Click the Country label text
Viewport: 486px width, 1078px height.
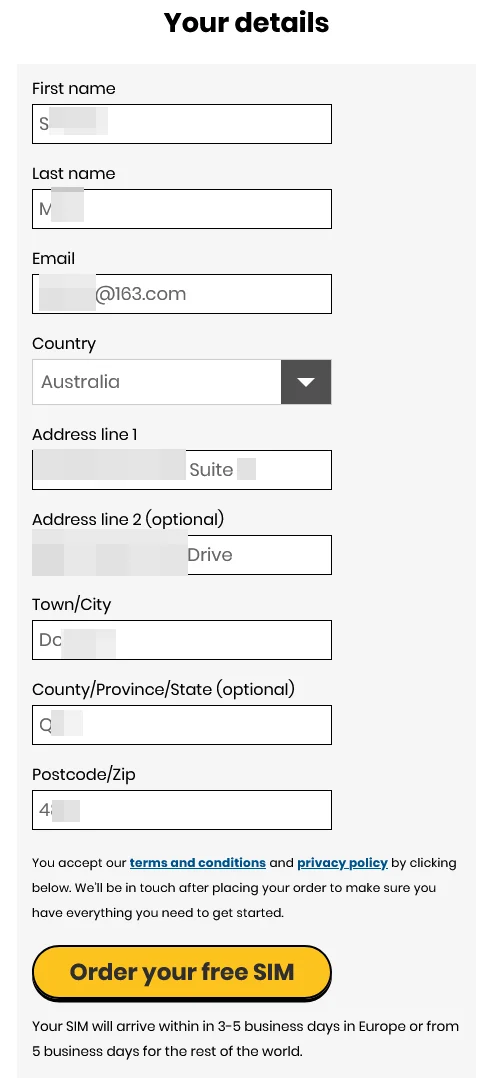(x=64, y=344)
